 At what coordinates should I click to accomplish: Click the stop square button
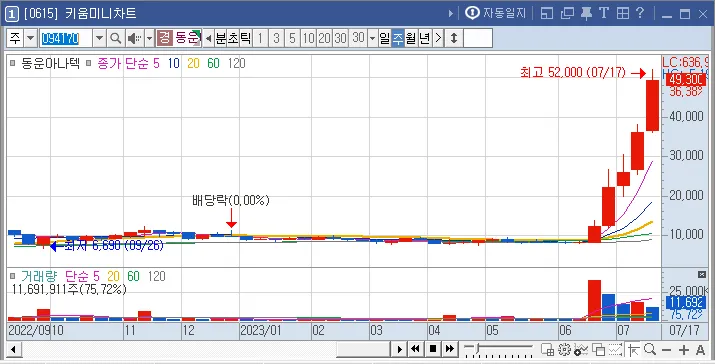coord(433,349)
